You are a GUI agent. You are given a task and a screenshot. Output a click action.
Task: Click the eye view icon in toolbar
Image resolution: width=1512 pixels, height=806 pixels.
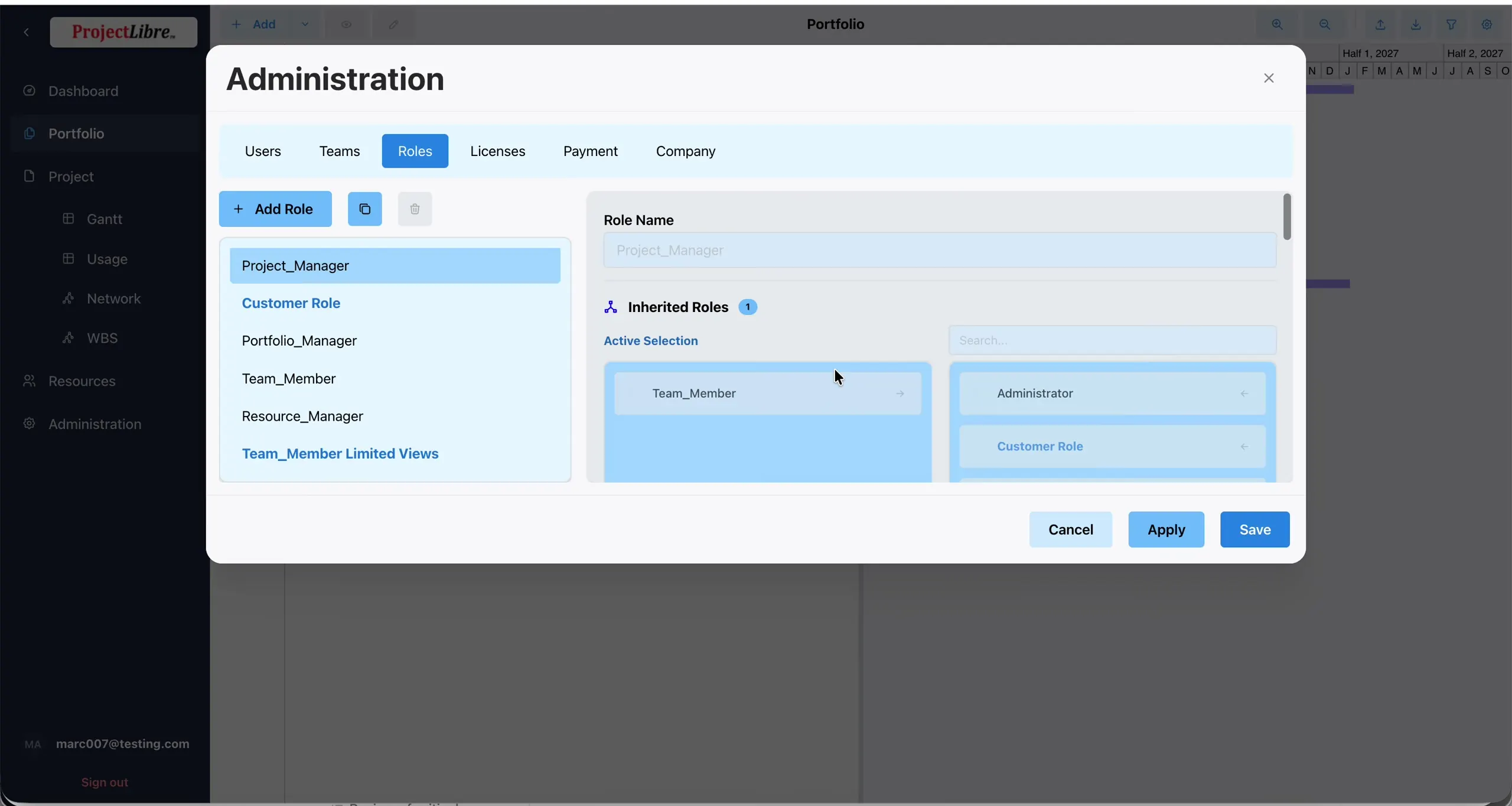(346, 24)
